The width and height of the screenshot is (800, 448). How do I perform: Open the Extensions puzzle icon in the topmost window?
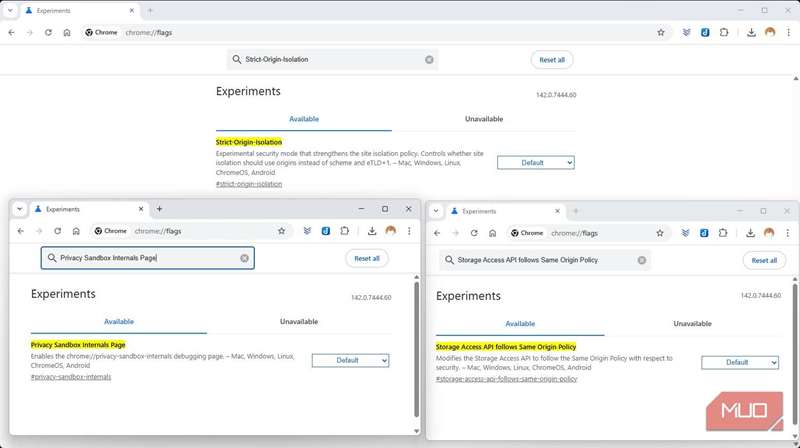(x=724, y=32)
